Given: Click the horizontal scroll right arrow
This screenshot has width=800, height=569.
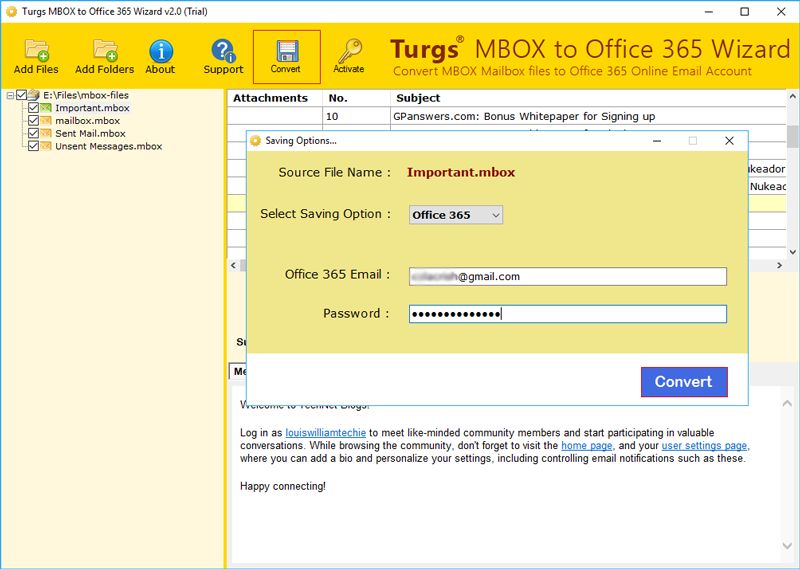Looking at the screenshot, I should coord(779,265).
